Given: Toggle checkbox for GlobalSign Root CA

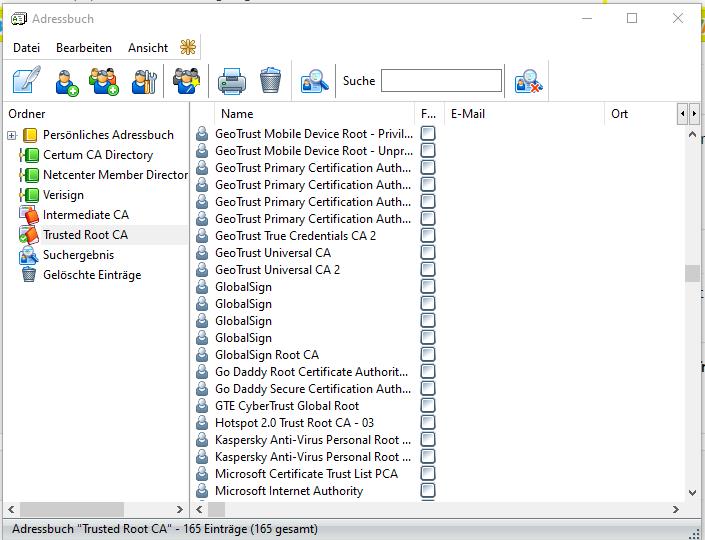Looking at the screenshot, I should tap(428, 355).
